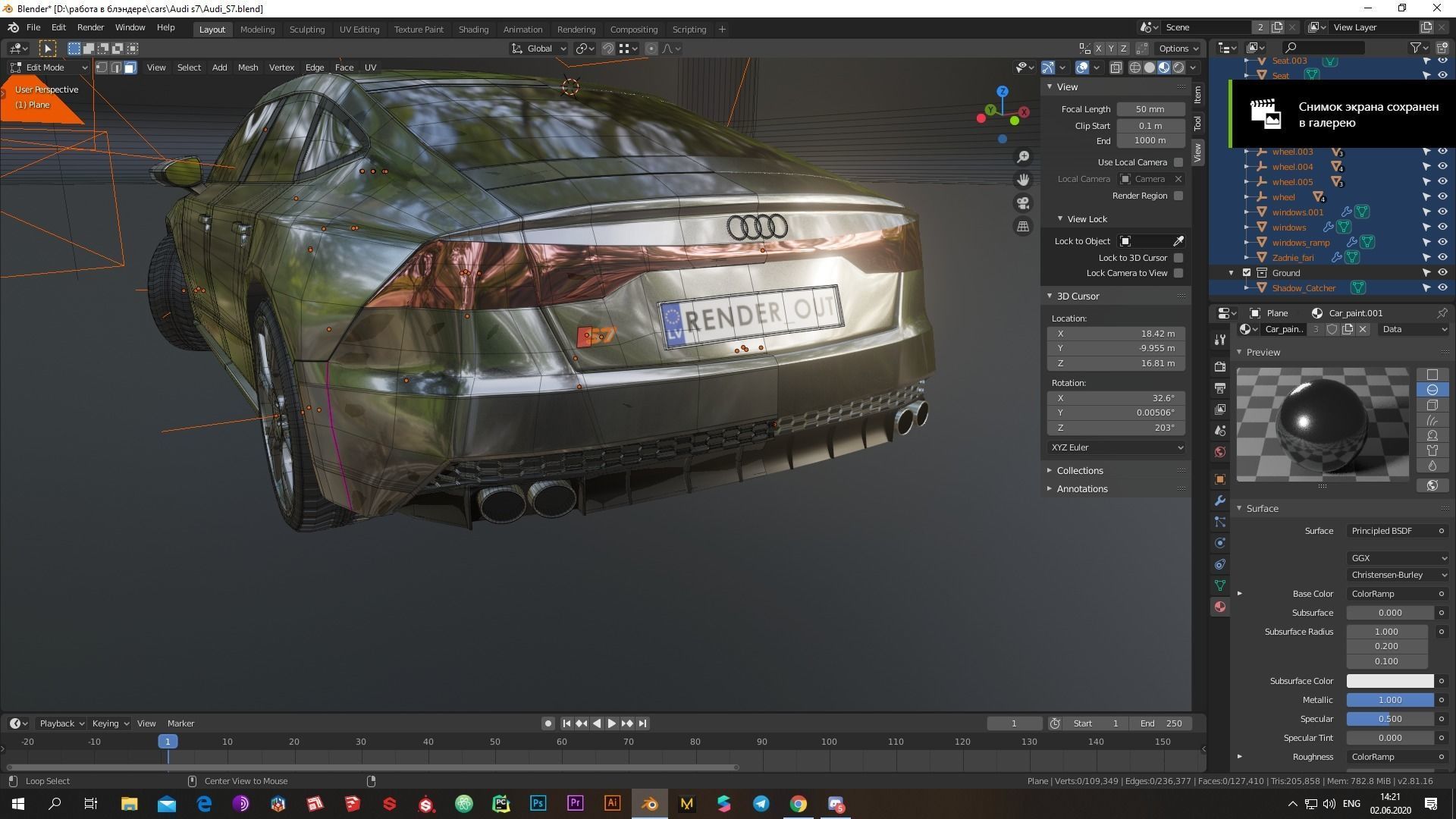Set material preview to Sphere shape
This screenshot has width=1456, height=819.
(x=1432, y=390)
